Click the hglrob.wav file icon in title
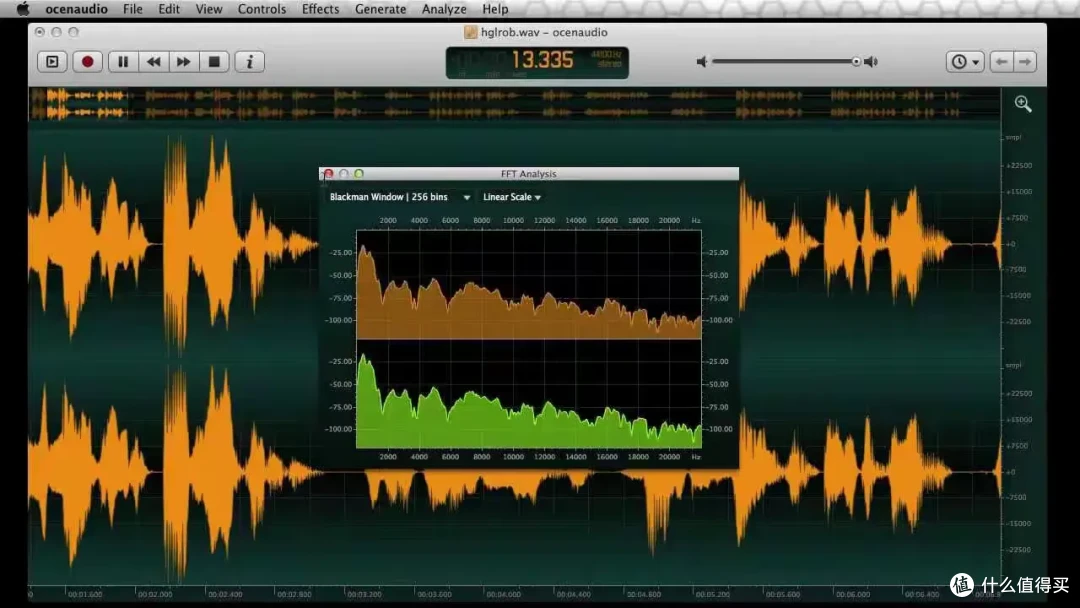 click(470, 32)
